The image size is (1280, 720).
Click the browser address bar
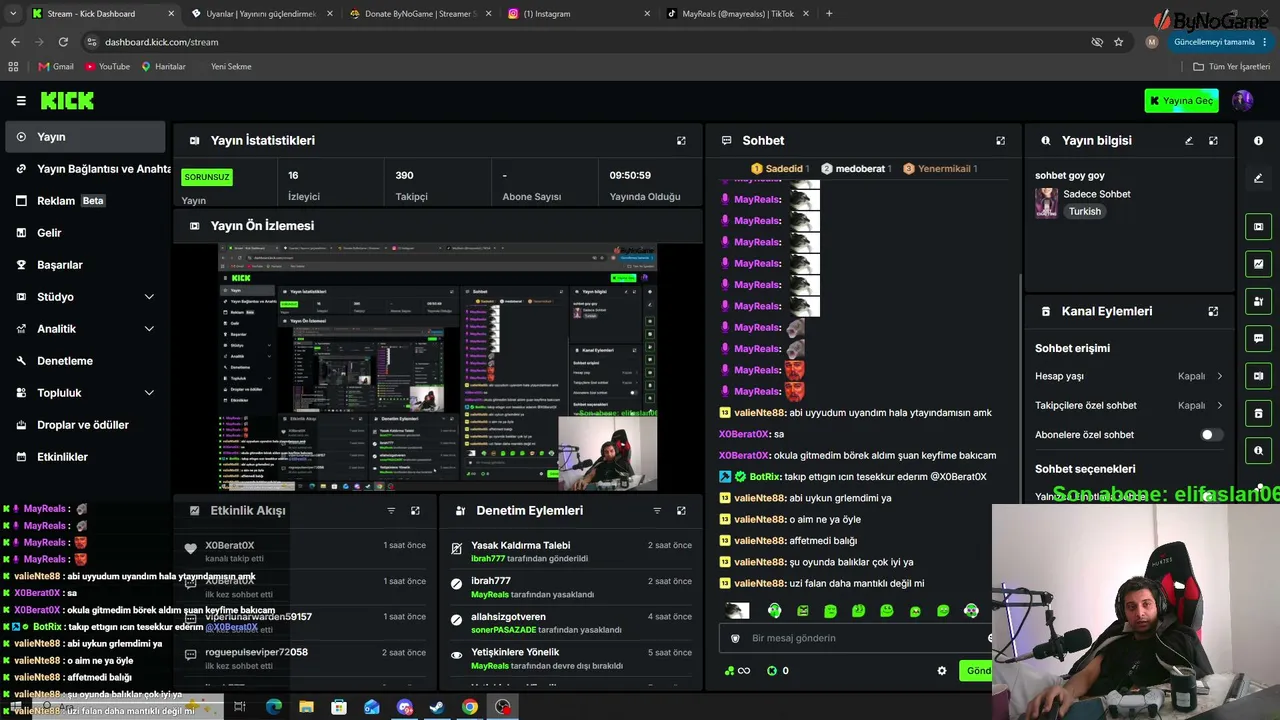[590, 42]
